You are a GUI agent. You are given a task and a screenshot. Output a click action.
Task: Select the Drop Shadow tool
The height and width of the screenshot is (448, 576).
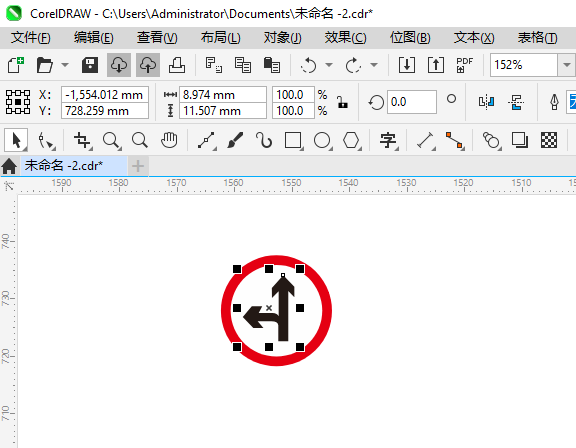[520, 140]
